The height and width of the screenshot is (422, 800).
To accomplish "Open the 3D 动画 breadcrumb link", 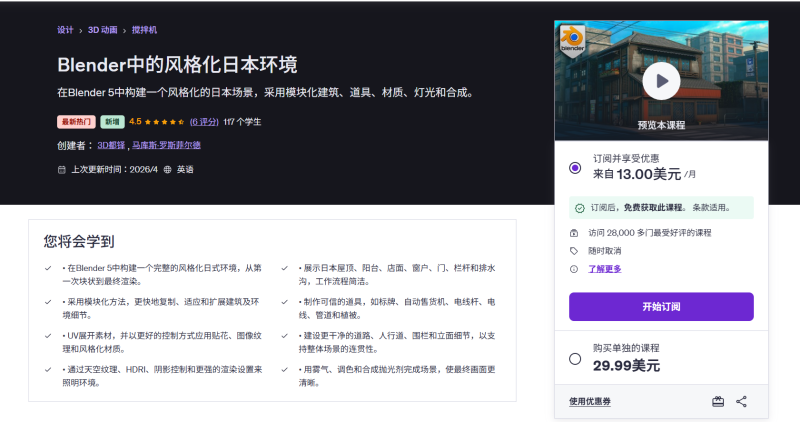I will pos(103,30).
